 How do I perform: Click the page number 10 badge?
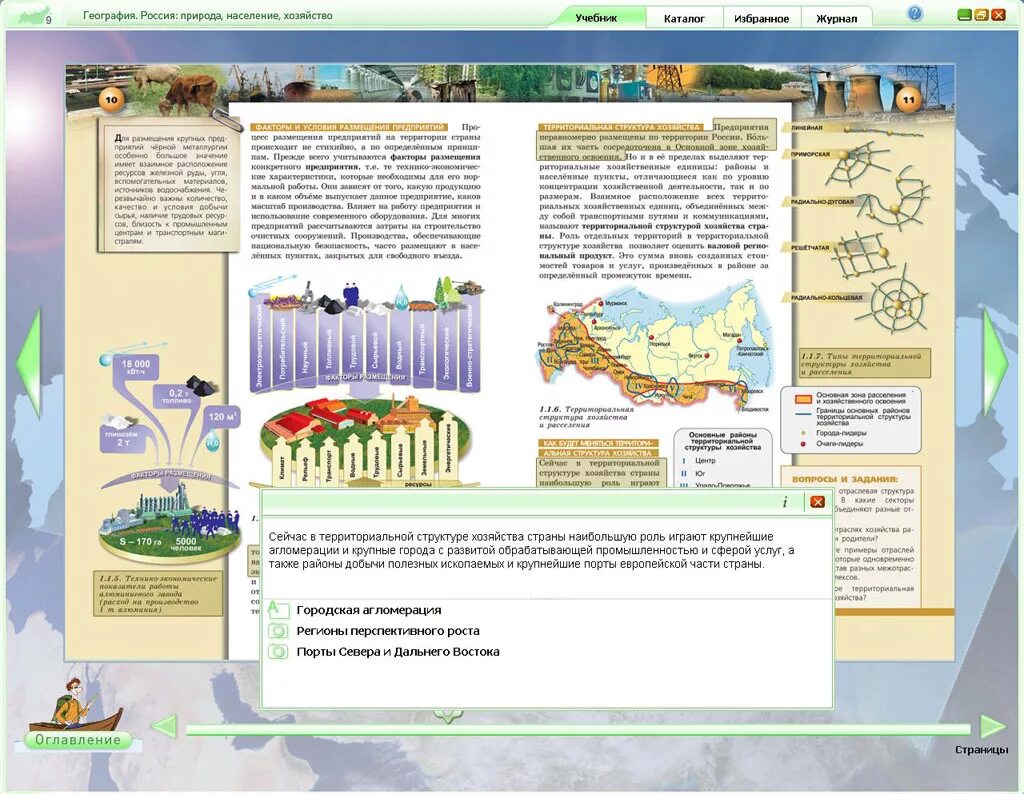111,100
